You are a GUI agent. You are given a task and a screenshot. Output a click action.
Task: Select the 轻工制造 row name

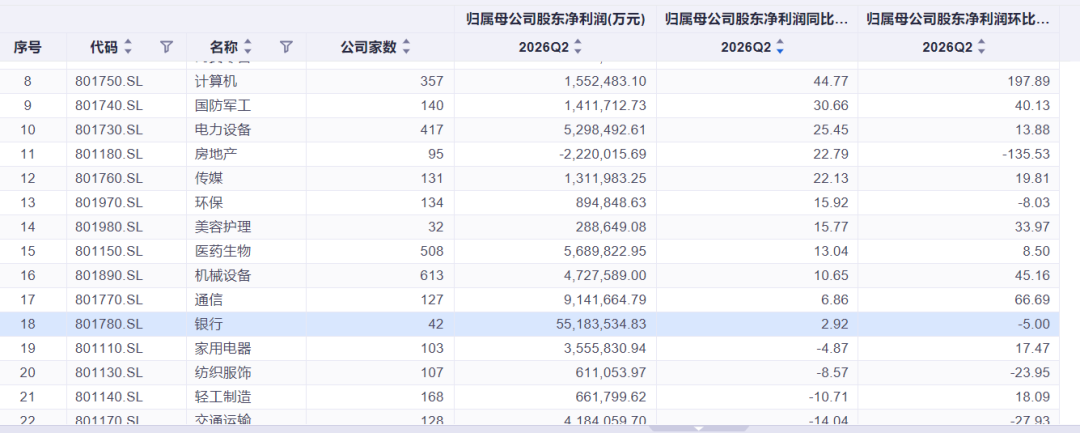pos(222,397)
